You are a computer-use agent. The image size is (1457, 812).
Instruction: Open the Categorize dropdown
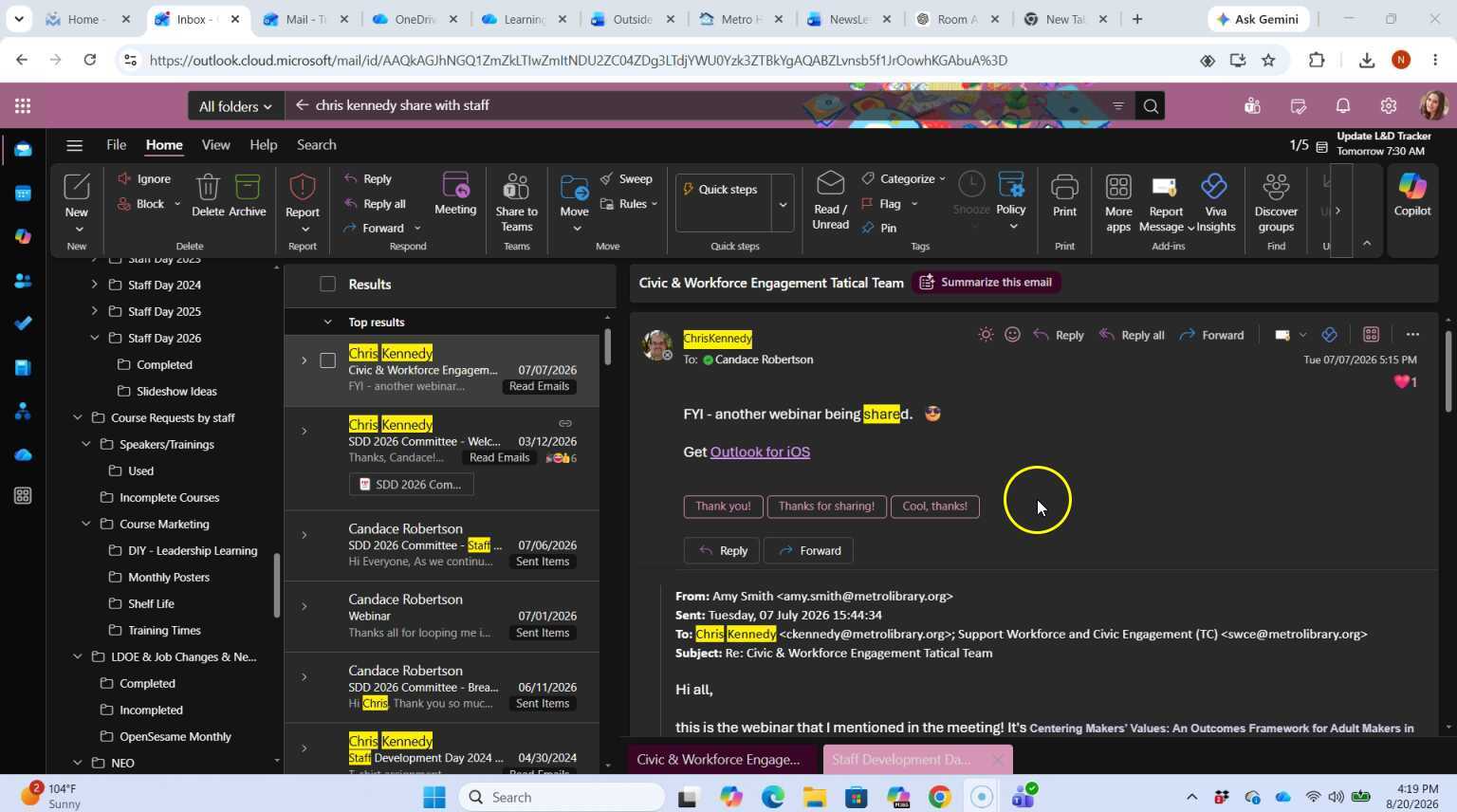[x=904, y=178]
